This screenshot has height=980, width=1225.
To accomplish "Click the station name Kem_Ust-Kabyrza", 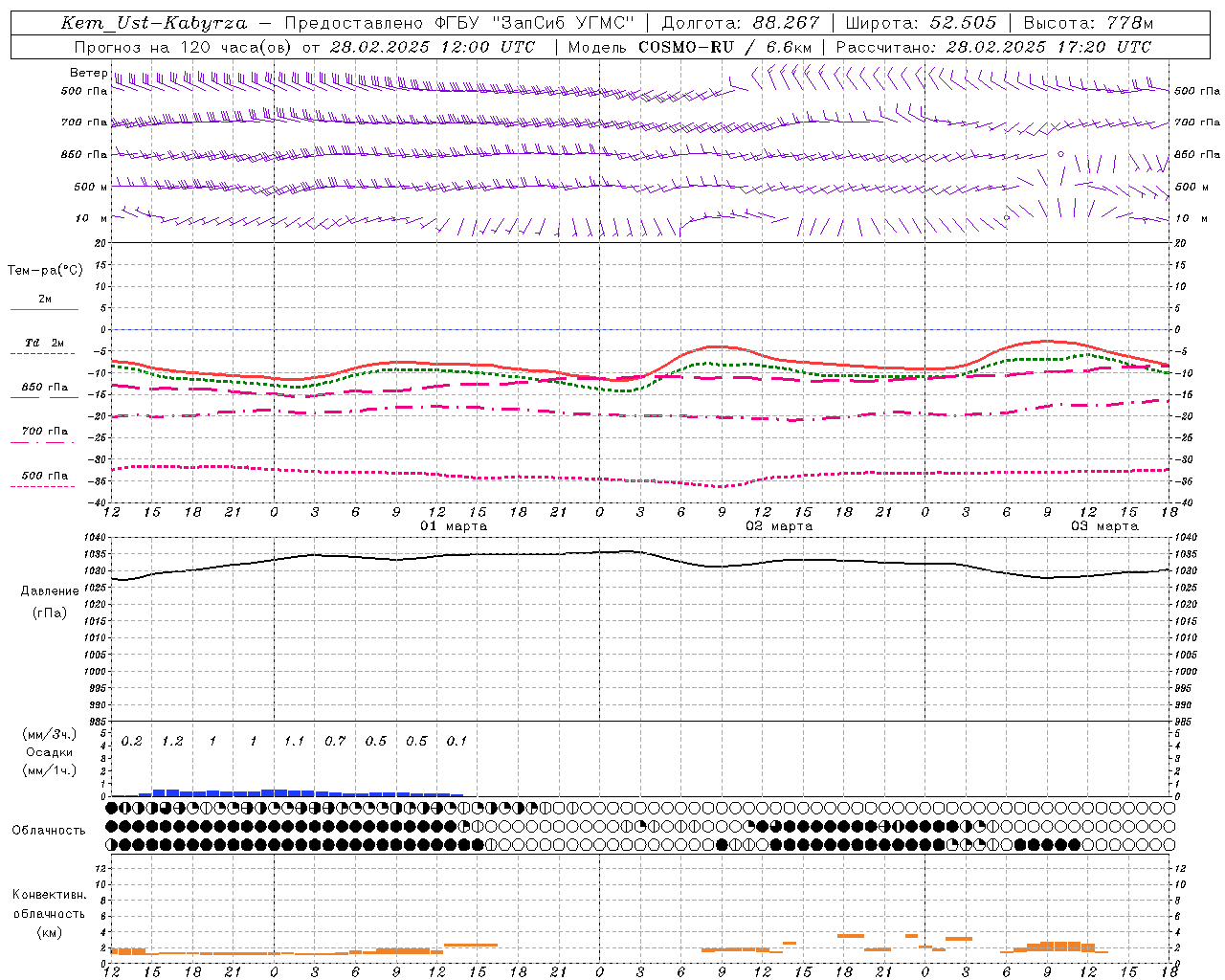I will tap(153, 23).
